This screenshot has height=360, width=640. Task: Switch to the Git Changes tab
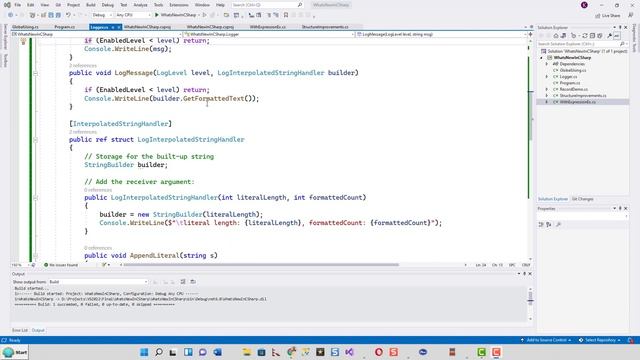click(x=582, y=199)
